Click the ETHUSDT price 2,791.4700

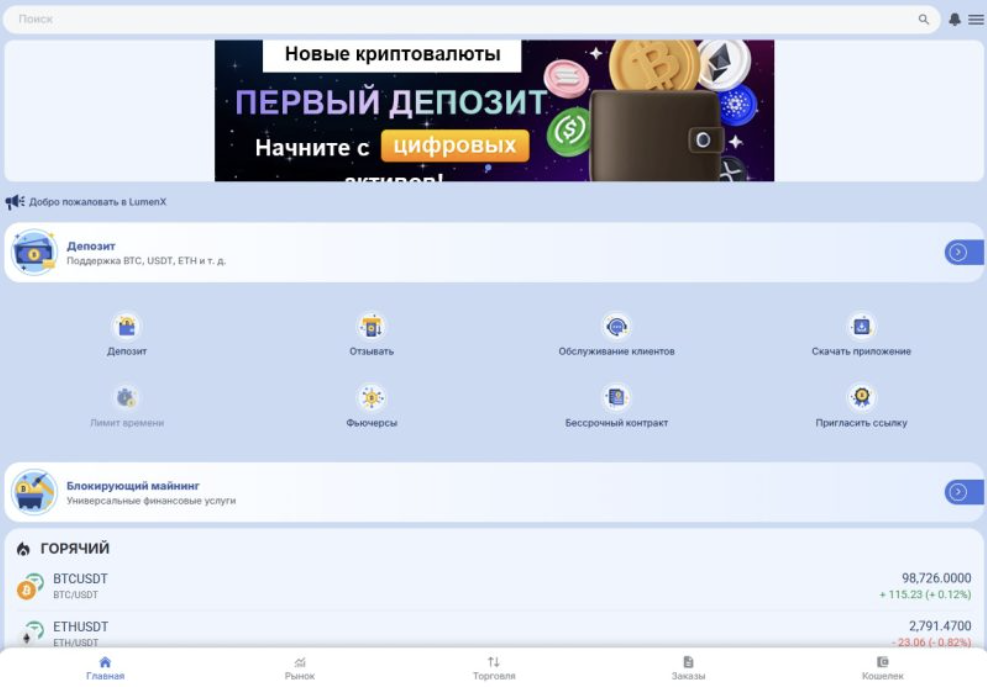[940, 626]
